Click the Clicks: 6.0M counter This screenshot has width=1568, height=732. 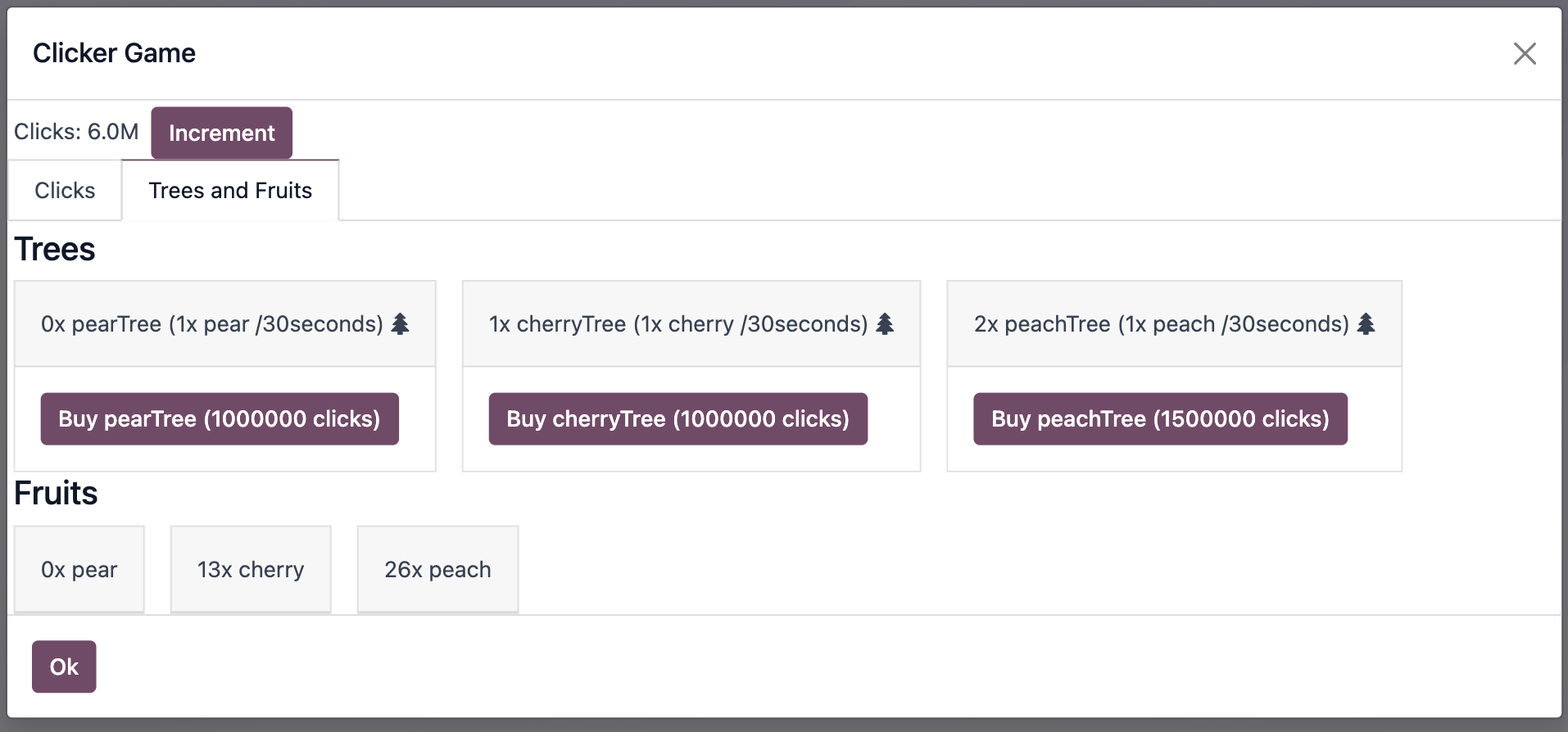76,131
